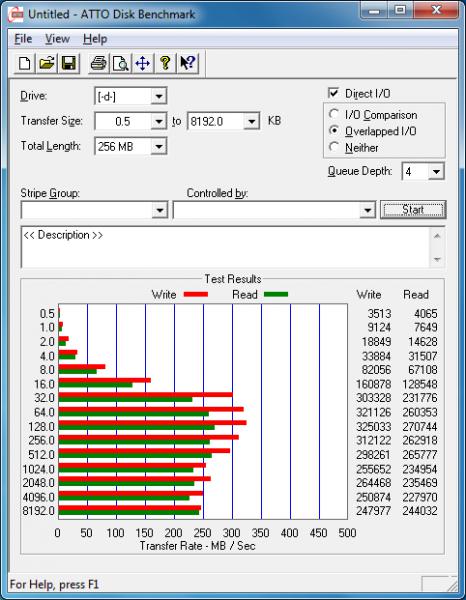Uncheck the Direct I/O checkbox
466x600 pixels.
333,93
